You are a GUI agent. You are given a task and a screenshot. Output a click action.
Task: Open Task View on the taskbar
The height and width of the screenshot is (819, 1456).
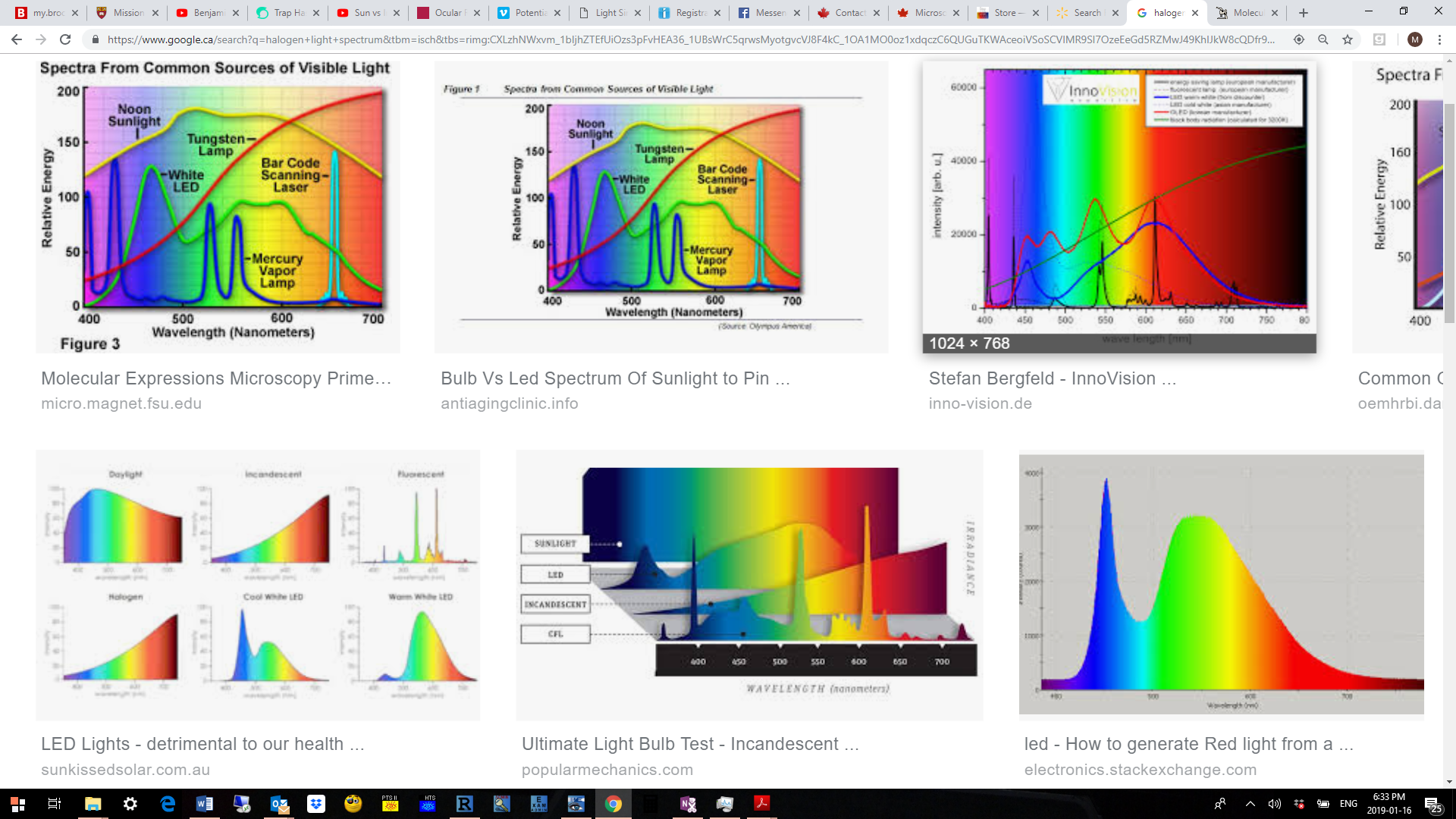(55, 804)
